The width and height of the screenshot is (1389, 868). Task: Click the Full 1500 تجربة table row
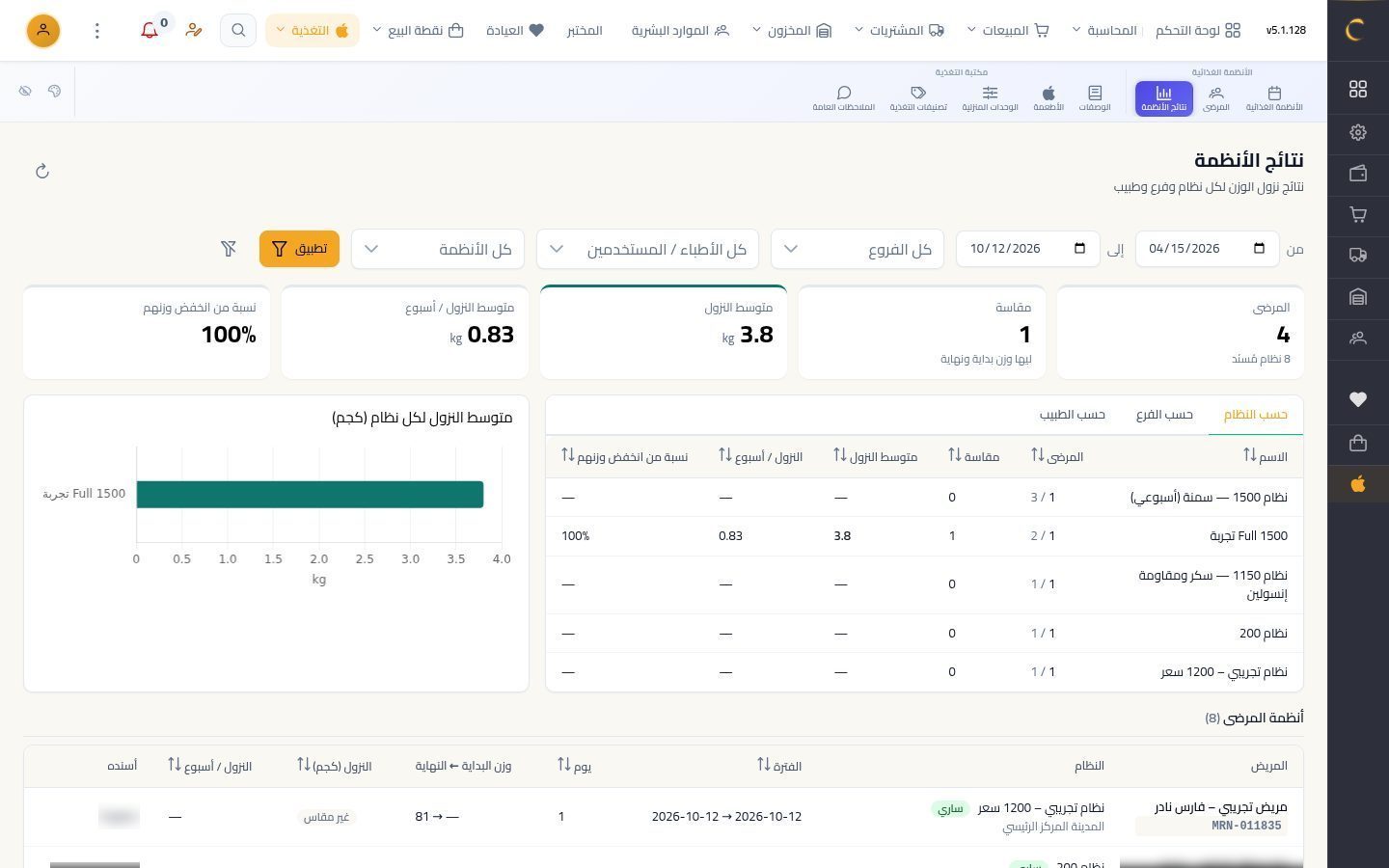tap(924, 536)
